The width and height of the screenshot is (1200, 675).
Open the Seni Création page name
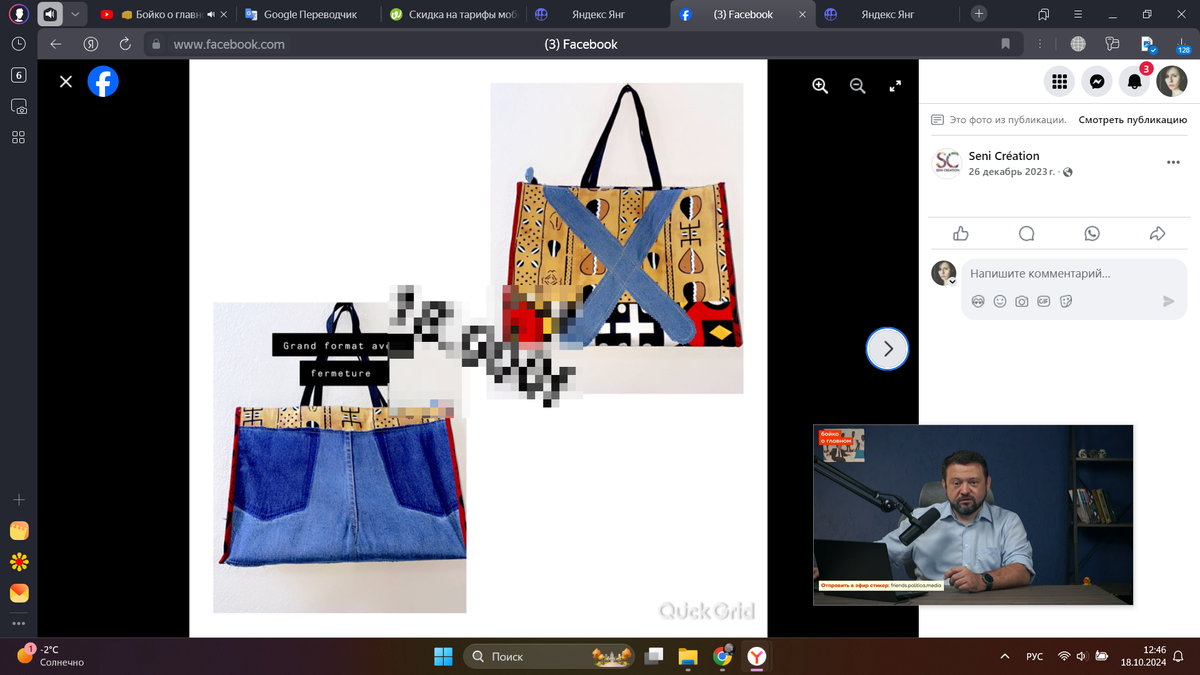pos(1004,156)
